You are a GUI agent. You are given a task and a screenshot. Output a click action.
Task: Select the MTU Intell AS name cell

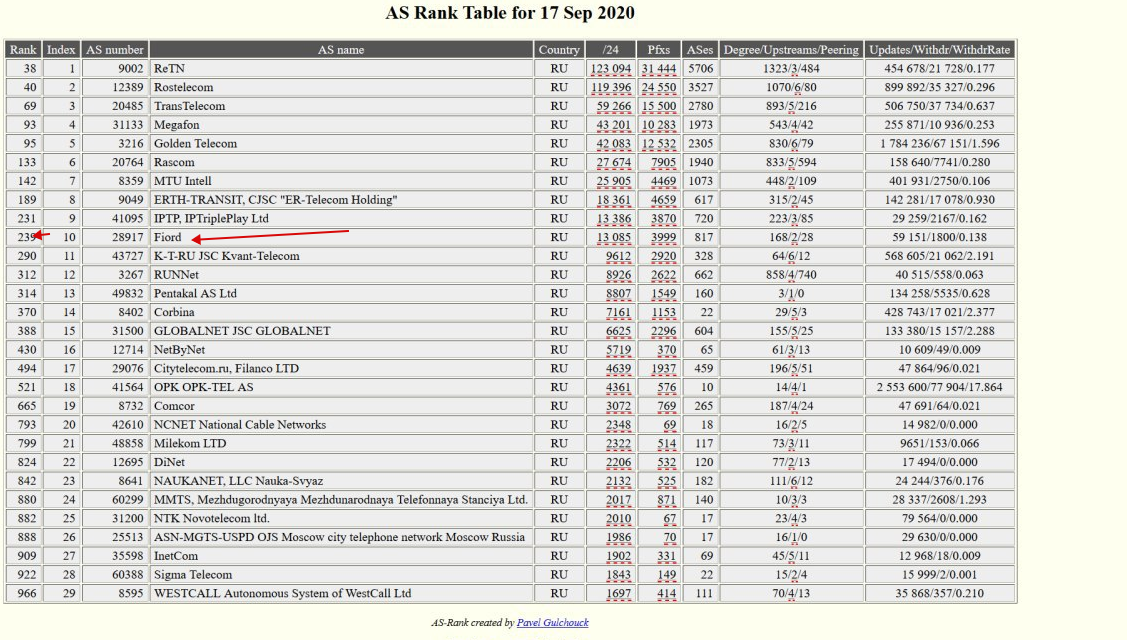(341, 180)
